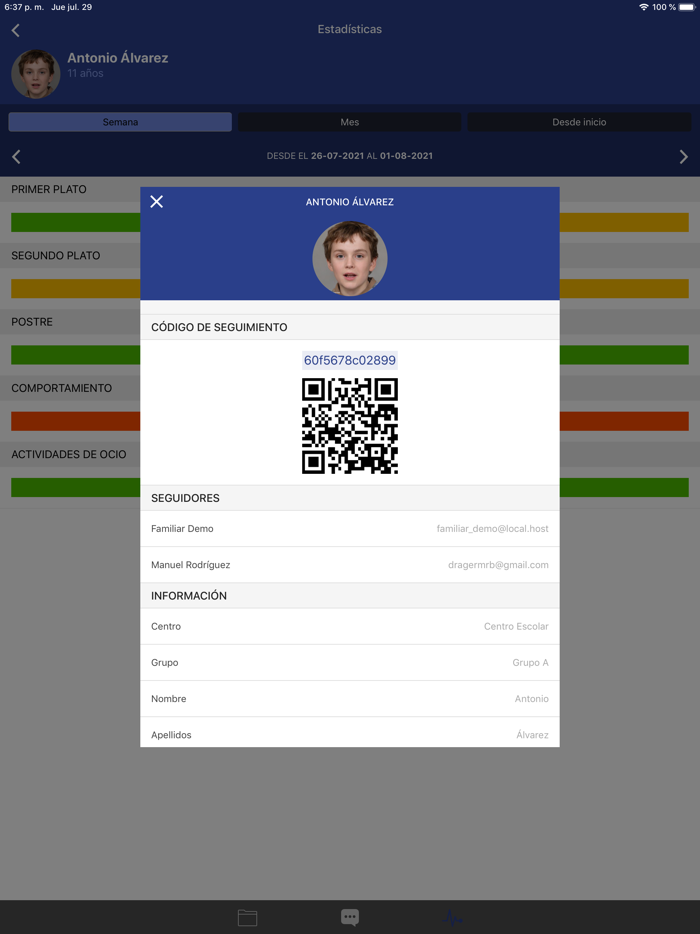The width and height of the screenshot is (700, 934).
Task: Click the Centro Escolar value
Action: coord(516,627)
